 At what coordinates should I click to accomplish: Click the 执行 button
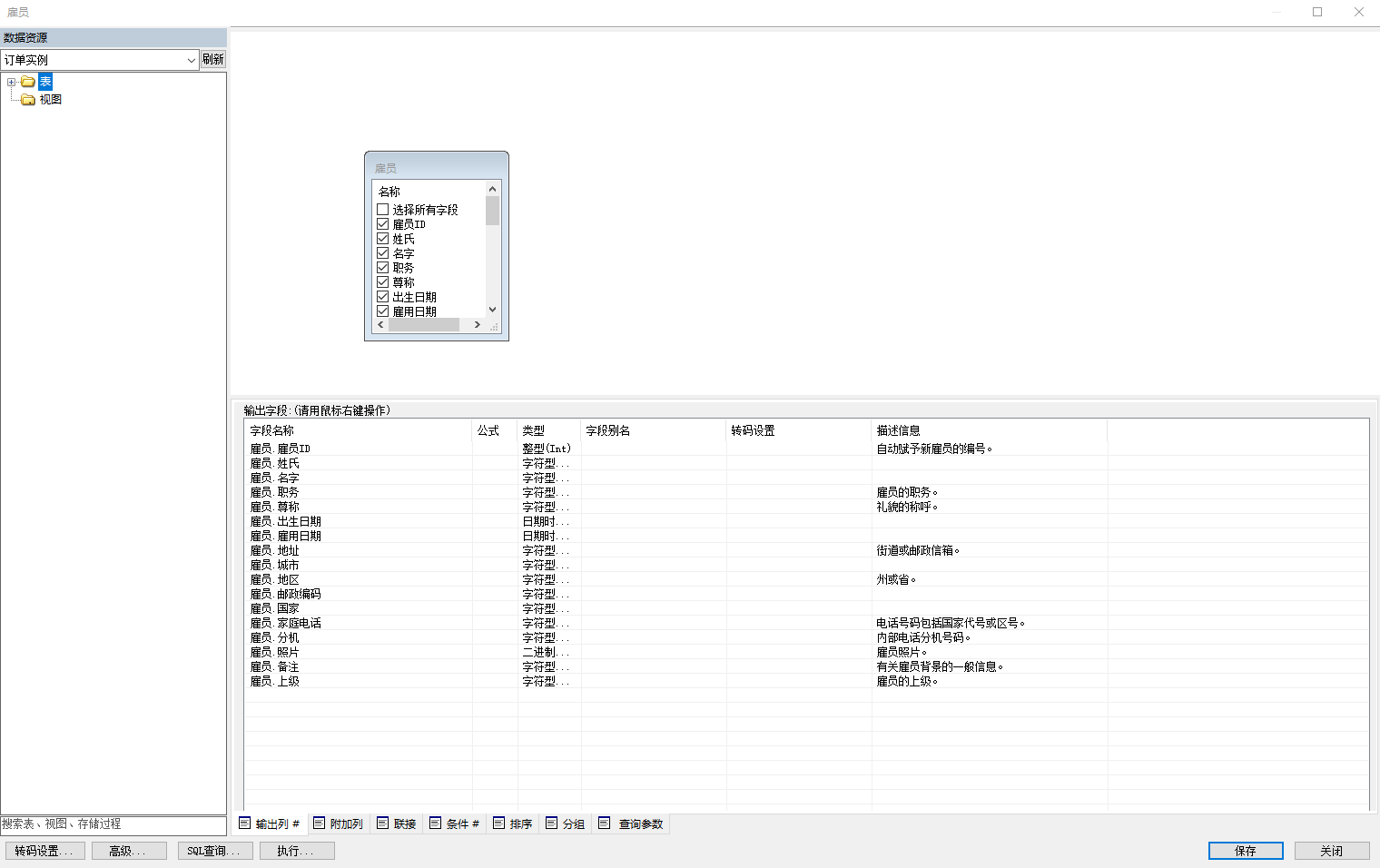point(296,851)
